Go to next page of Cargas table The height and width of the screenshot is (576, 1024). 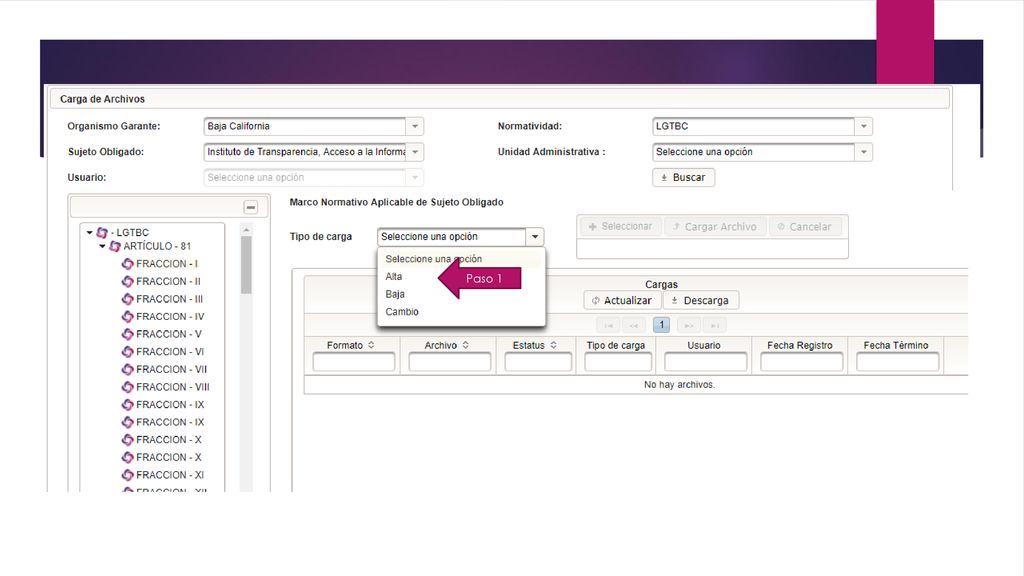pyautogui.click(x=689, y=325)
